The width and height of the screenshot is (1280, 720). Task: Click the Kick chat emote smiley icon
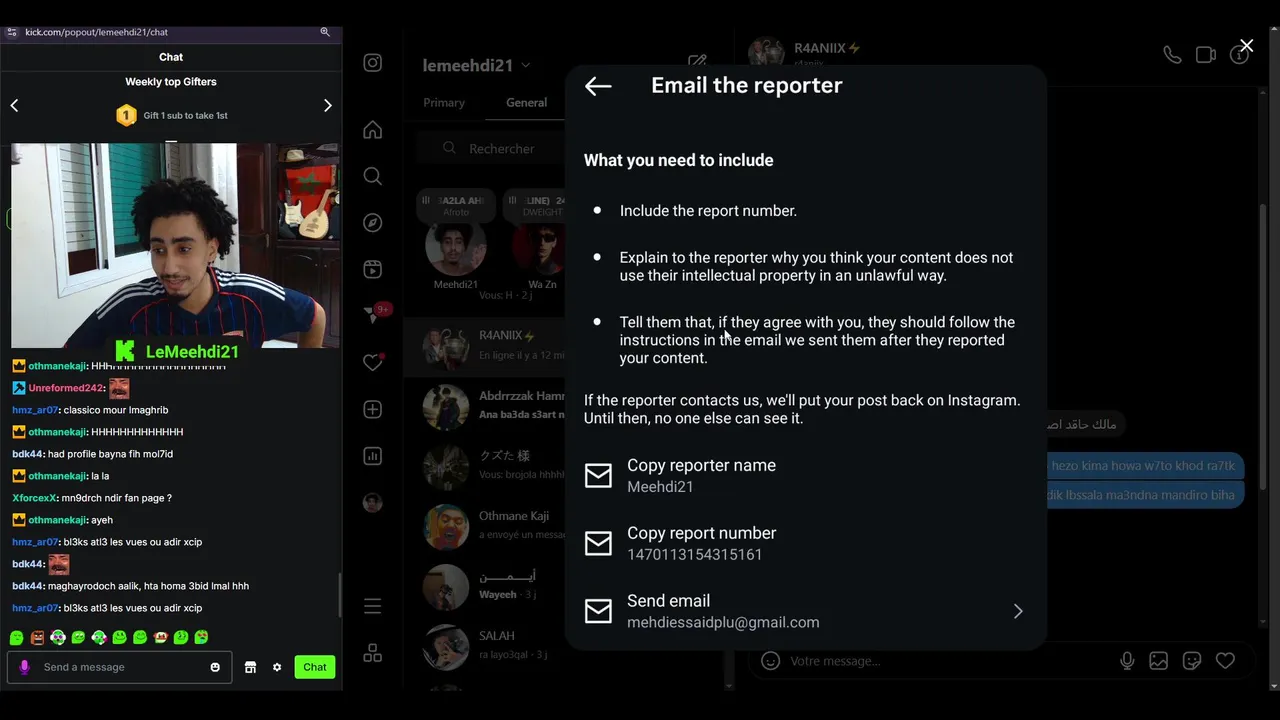(215, 667)
